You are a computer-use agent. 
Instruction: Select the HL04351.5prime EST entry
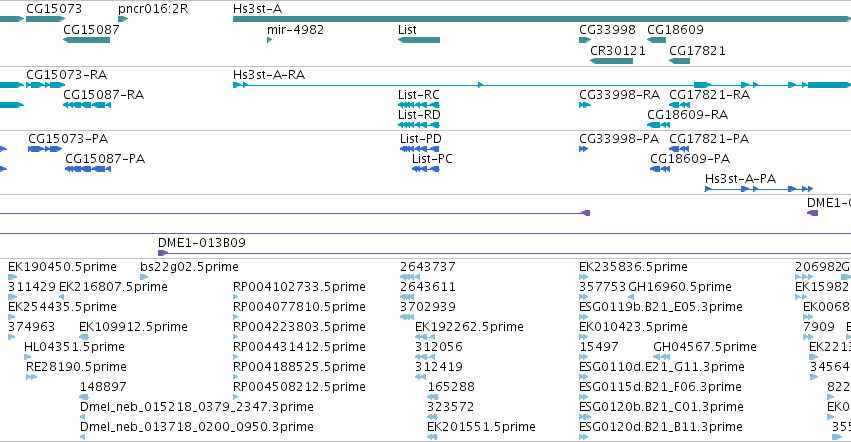pyautogui.click(x=74, y=347)
